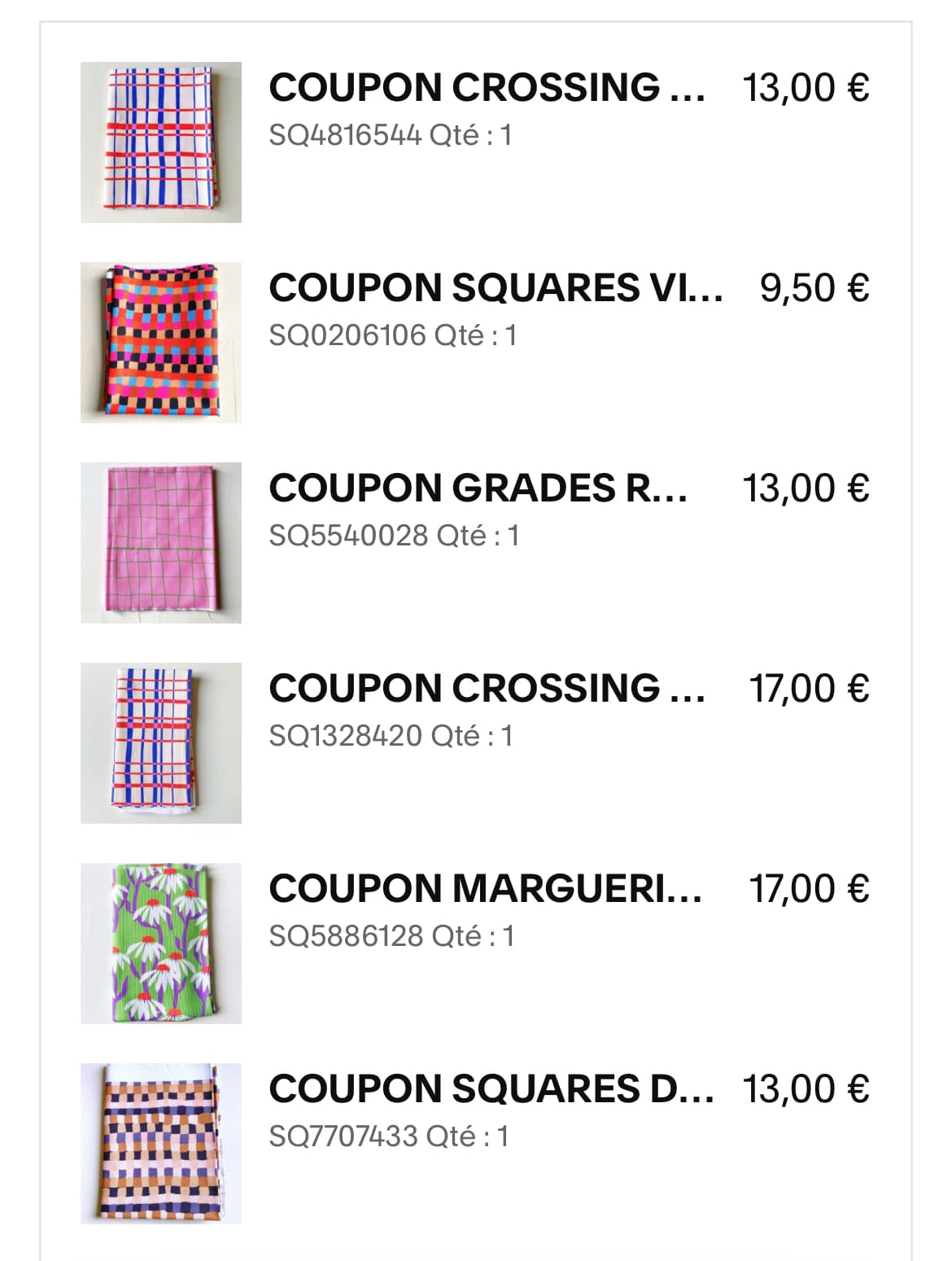Click the SKU text SQ4816544 Qté : 1
Screen dimensions: 952x1261
(x=391, y=135)
